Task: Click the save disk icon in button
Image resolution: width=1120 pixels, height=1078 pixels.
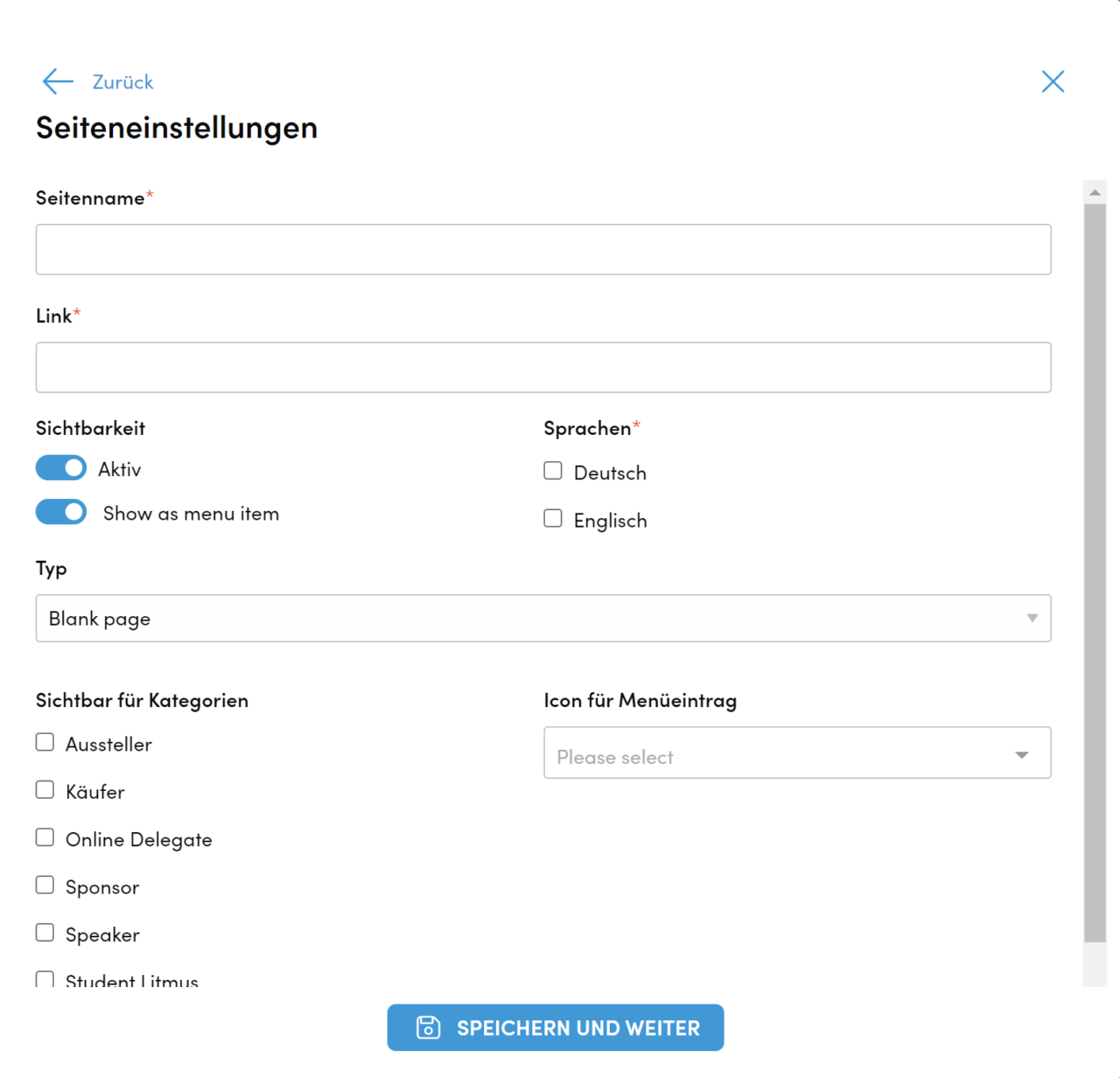Action: click(x=428, y=1027)
